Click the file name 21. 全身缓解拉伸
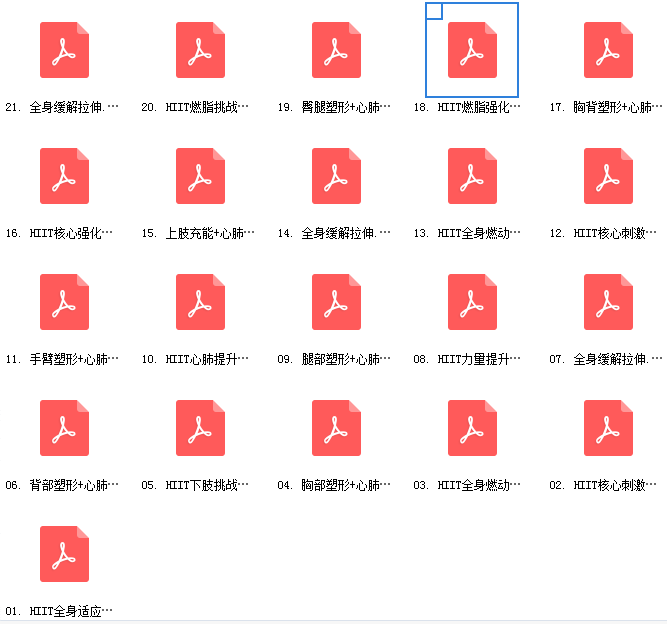Viewport: 667px width, 624px height. (62, 107)
